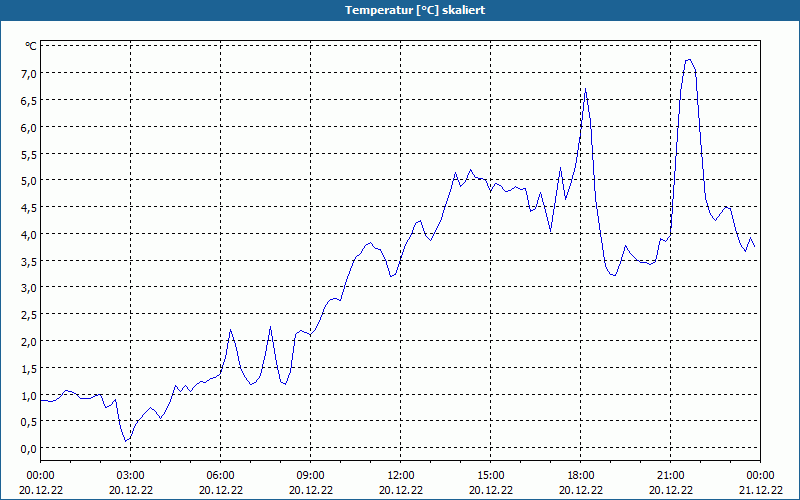The height and width of the screenshot is (500, 800).
Task: Click the 1,0 y-axis label
Action: [29, 395]
